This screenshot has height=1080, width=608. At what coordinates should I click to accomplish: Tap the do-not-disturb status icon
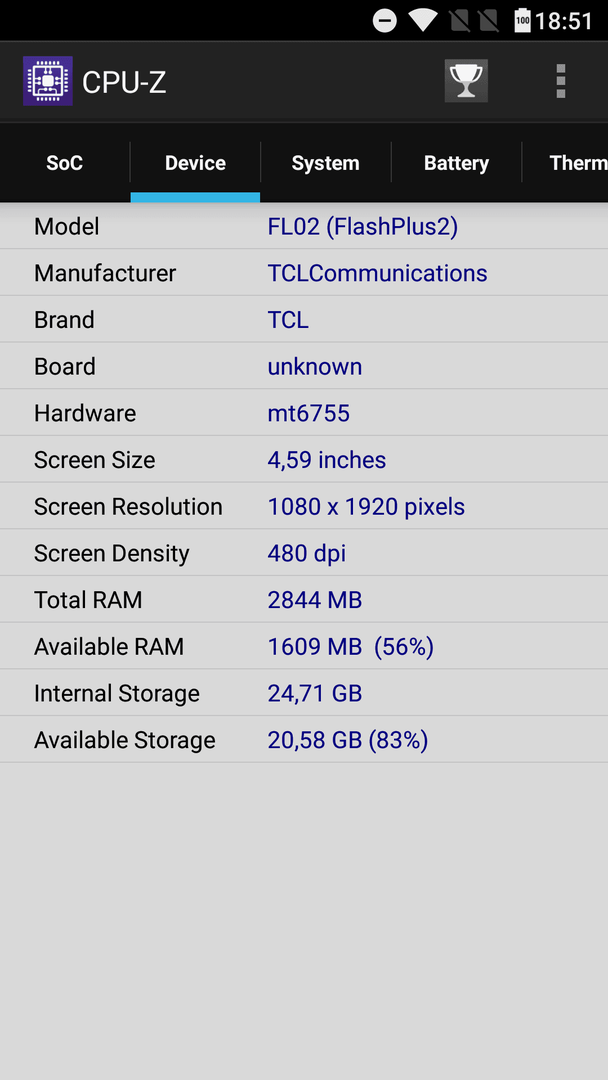(x=385, y=21)
